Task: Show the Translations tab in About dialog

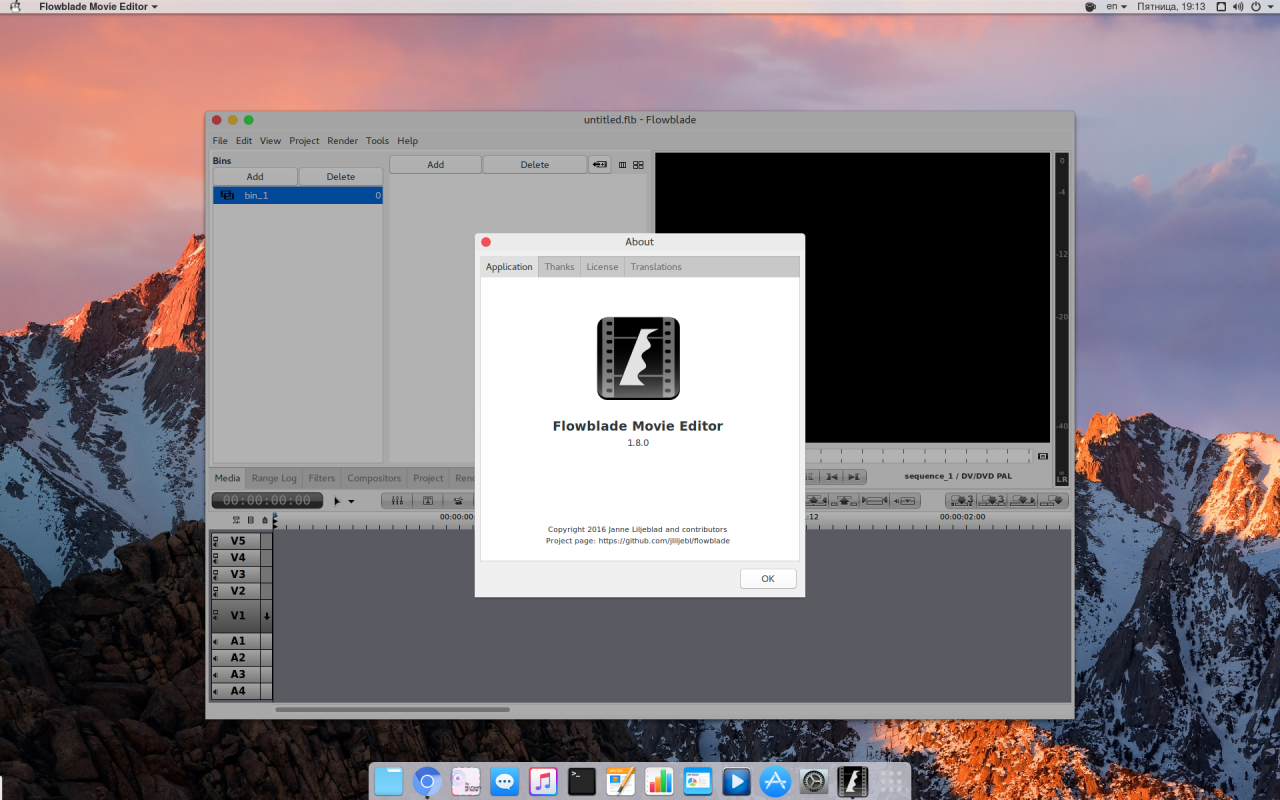Action: (x=656, y=267)
